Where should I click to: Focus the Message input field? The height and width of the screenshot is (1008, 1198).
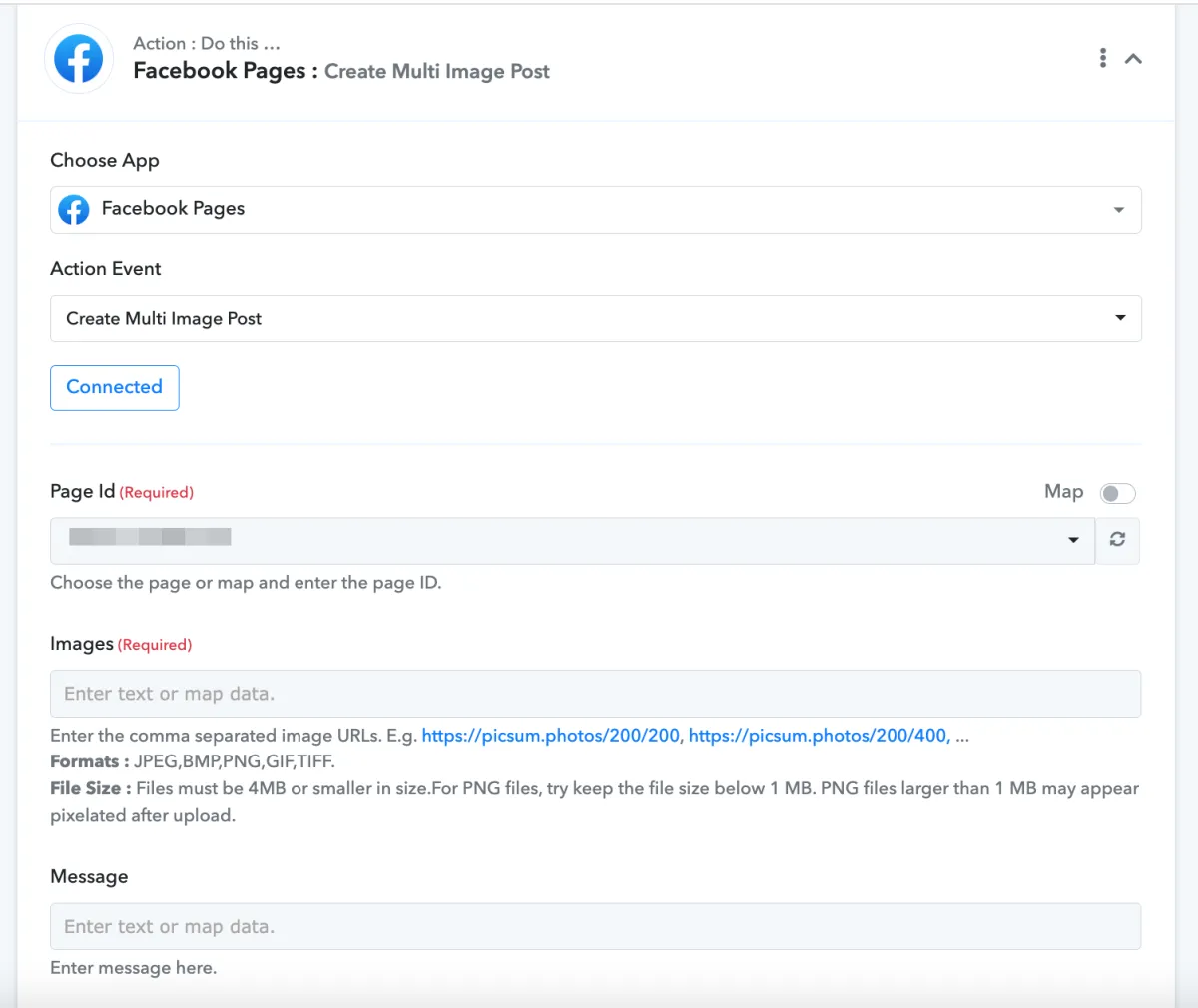click(595, 926)
